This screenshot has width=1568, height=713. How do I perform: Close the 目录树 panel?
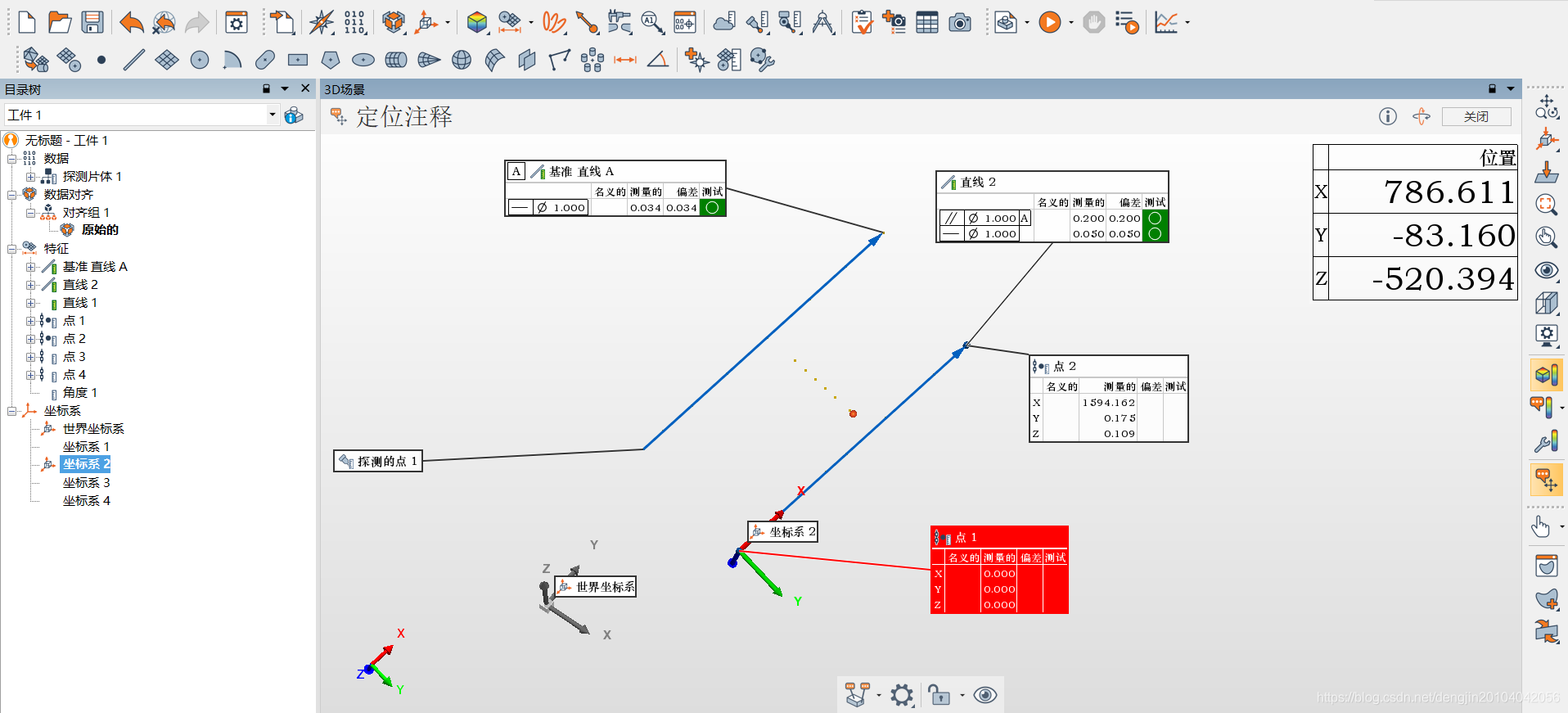(x=305, y=88)
